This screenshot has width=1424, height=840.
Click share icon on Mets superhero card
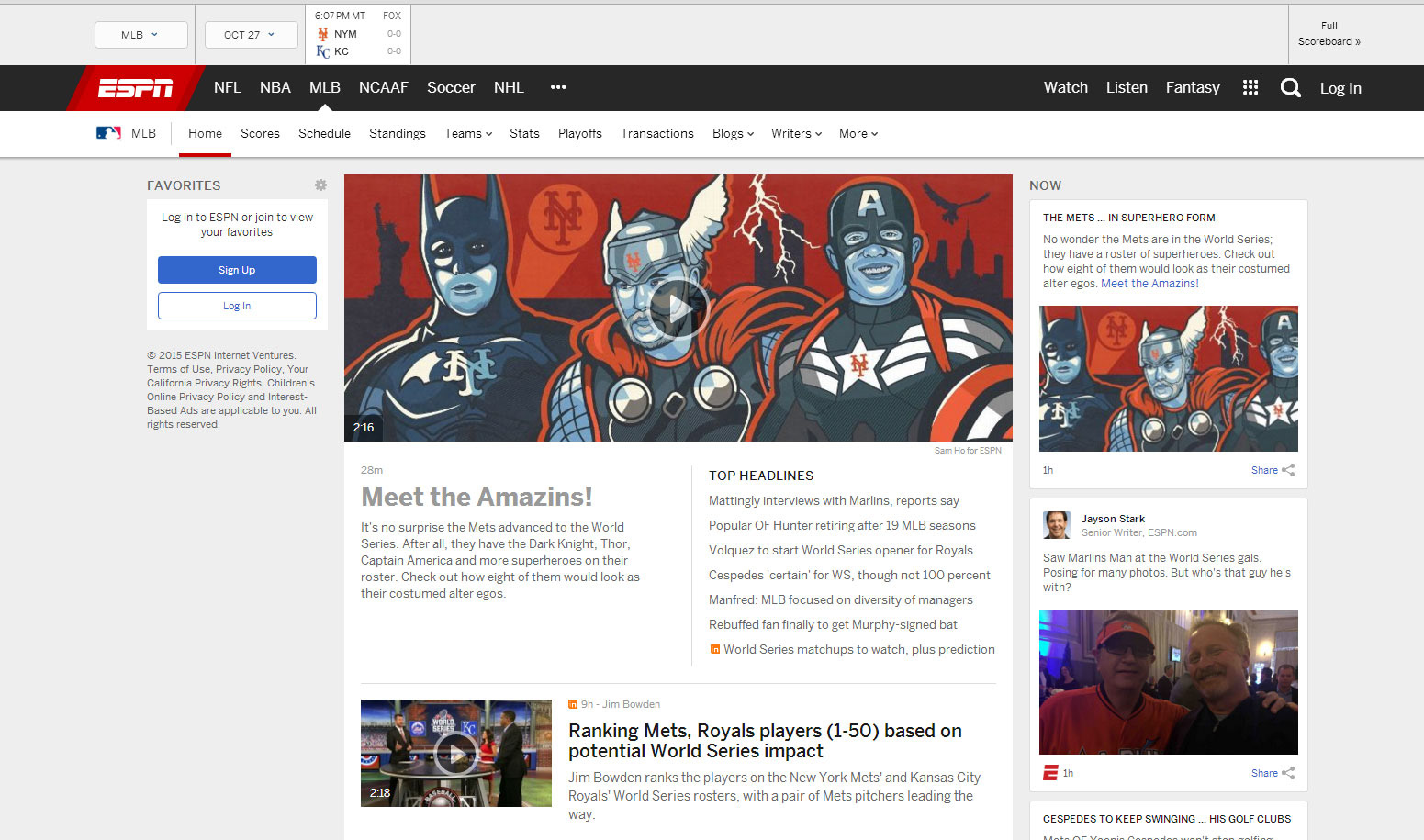(1288, 470)
